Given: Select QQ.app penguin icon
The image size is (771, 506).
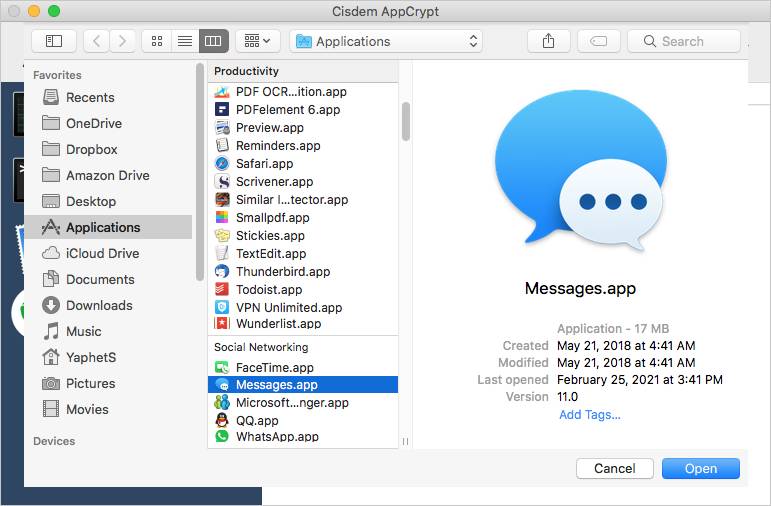Looking at the screenshot, I should 222,420.
